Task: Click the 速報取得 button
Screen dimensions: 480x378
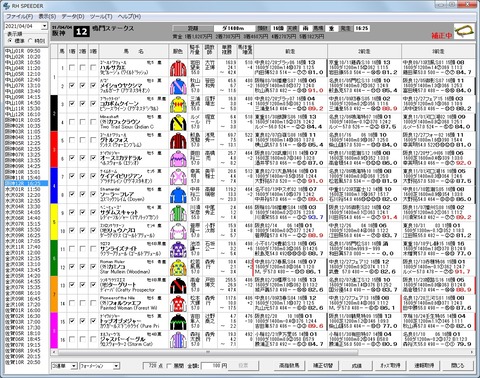Action: point(424,365)
